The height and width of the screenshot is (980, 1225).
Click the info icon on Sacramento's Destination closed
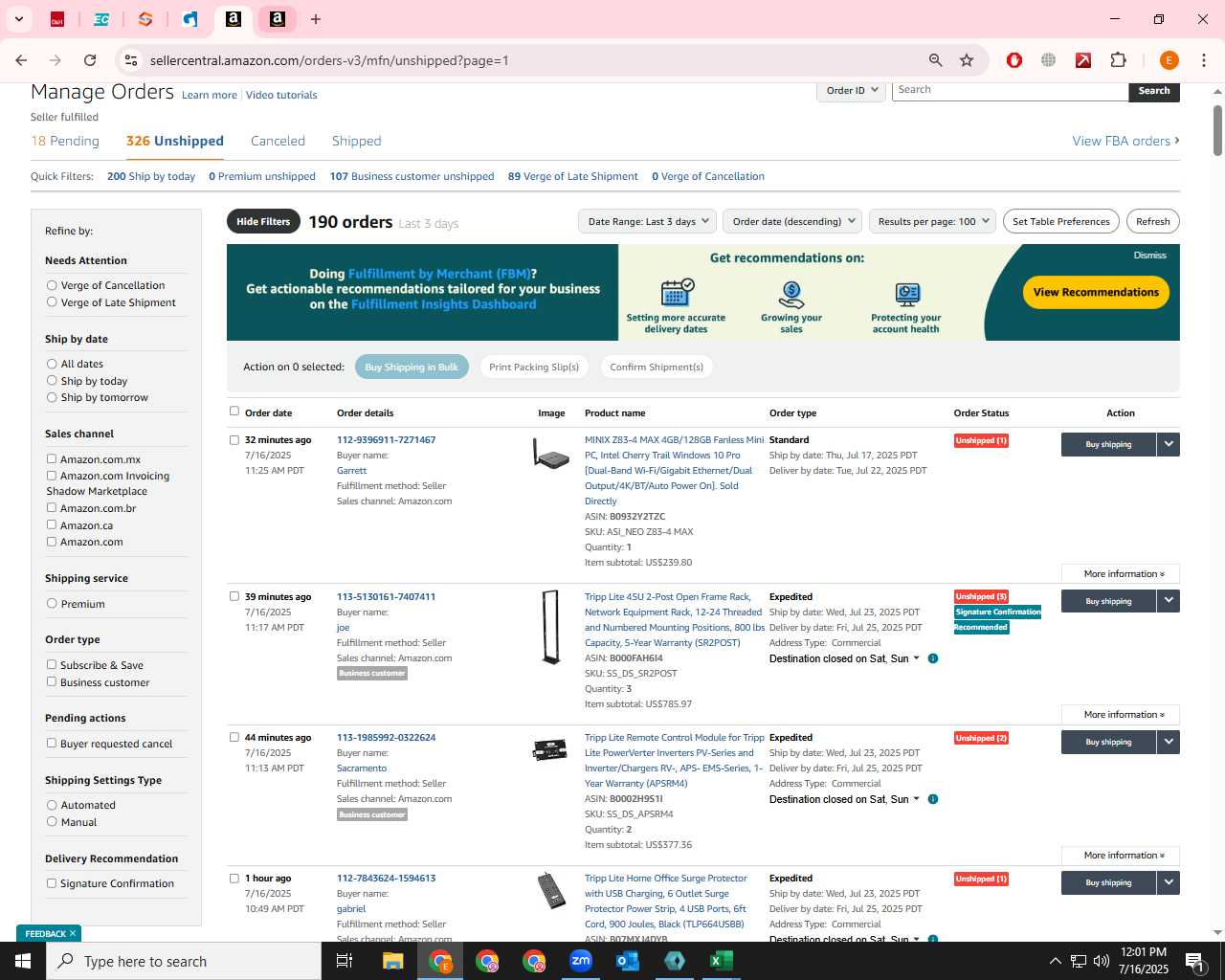(x=933, y=799)
